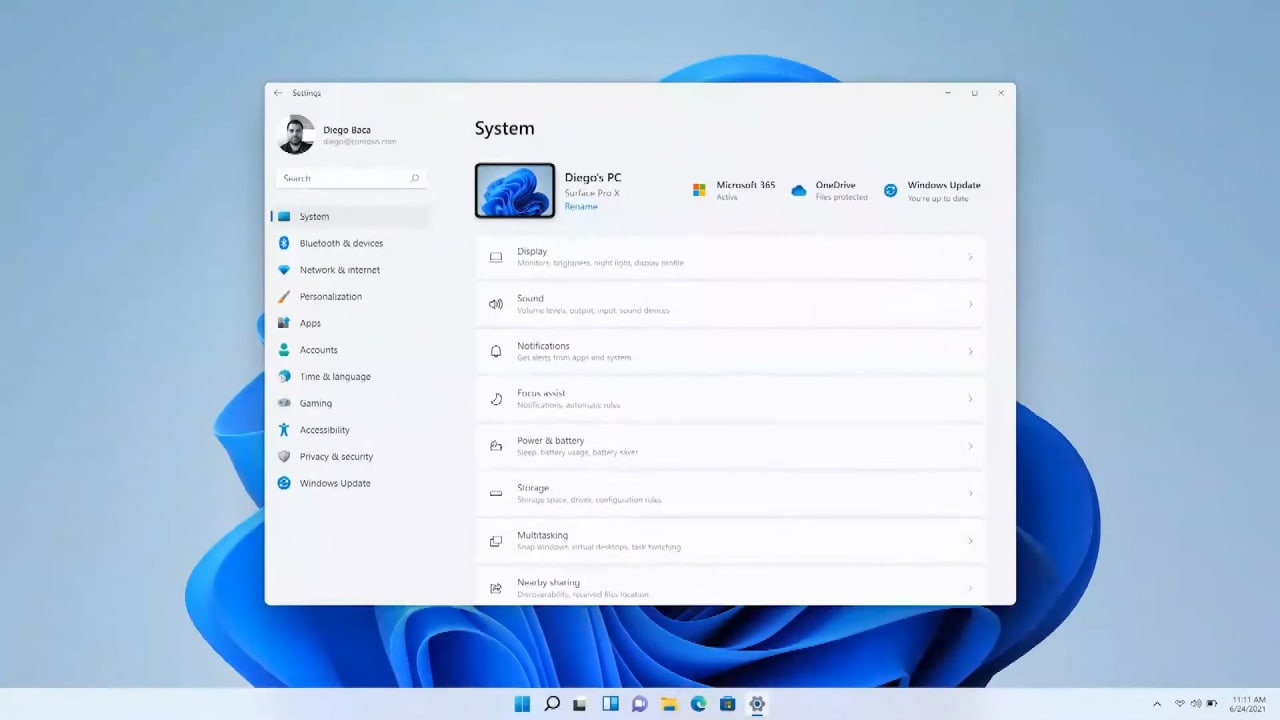This screenshot has width=1280, height=720.
Task: Click the Rename link under Diego's PC
Action: point(581,207)
